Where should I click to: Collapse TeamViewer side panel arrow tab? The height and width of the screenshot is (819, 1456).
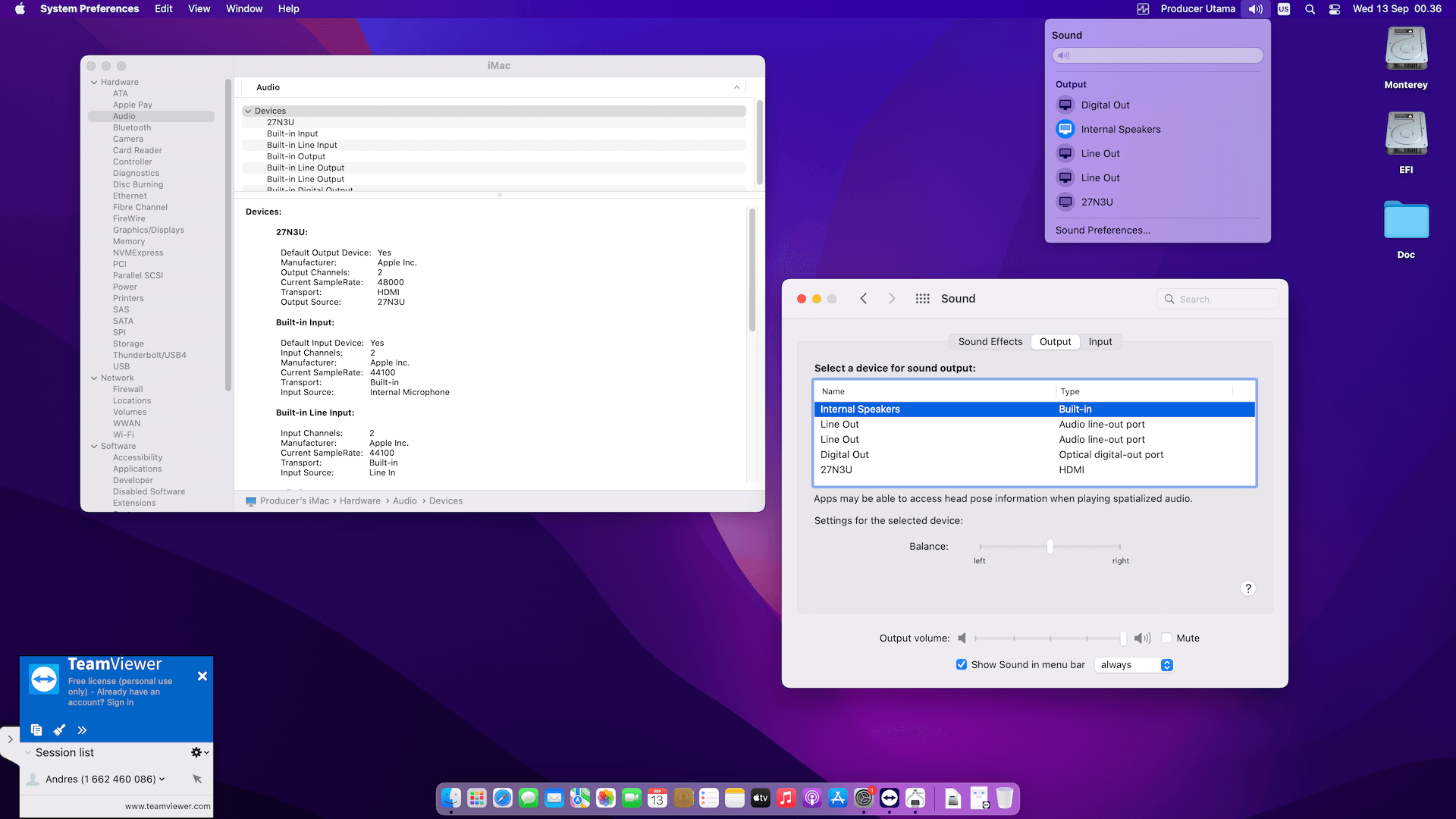coord(10,739)
